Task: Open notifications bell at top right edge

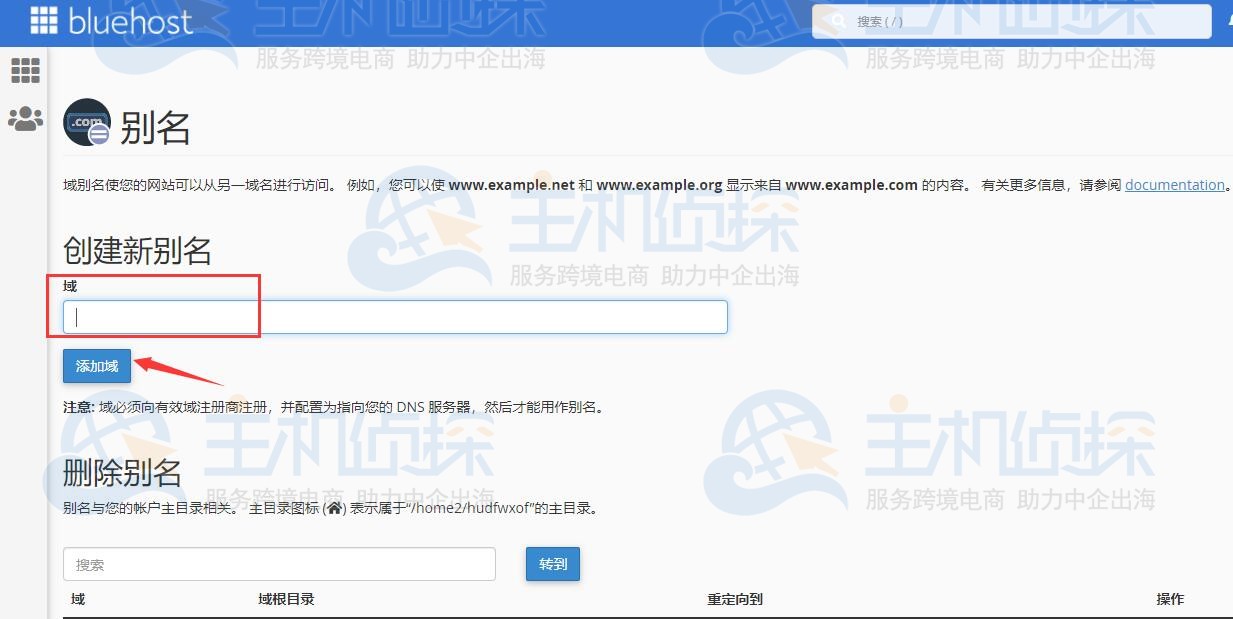Action: pyautogui.click(x=1229, y=21)
